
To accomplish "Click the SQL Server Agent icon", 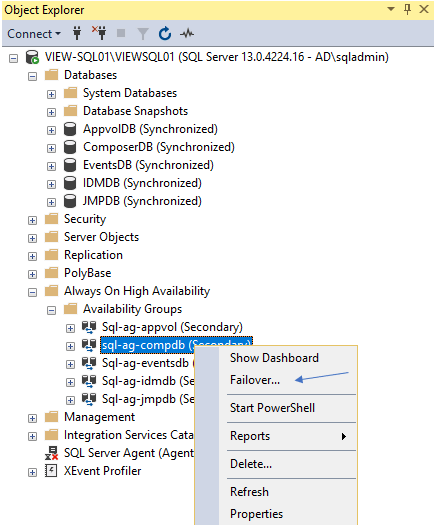I will click(x=52, y=453).
